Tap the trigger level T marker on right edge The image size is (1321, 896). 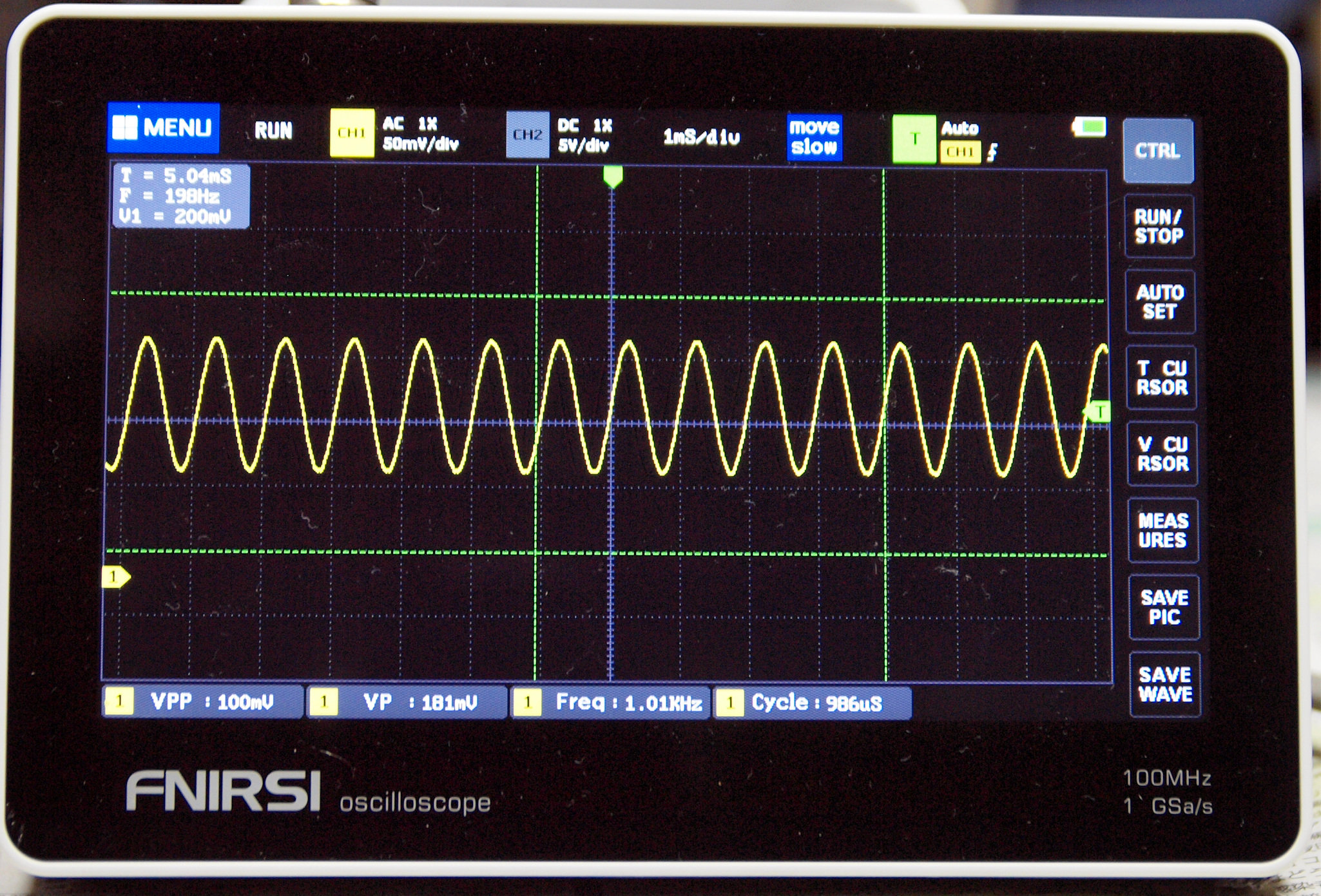click(x=1099, y=411)
